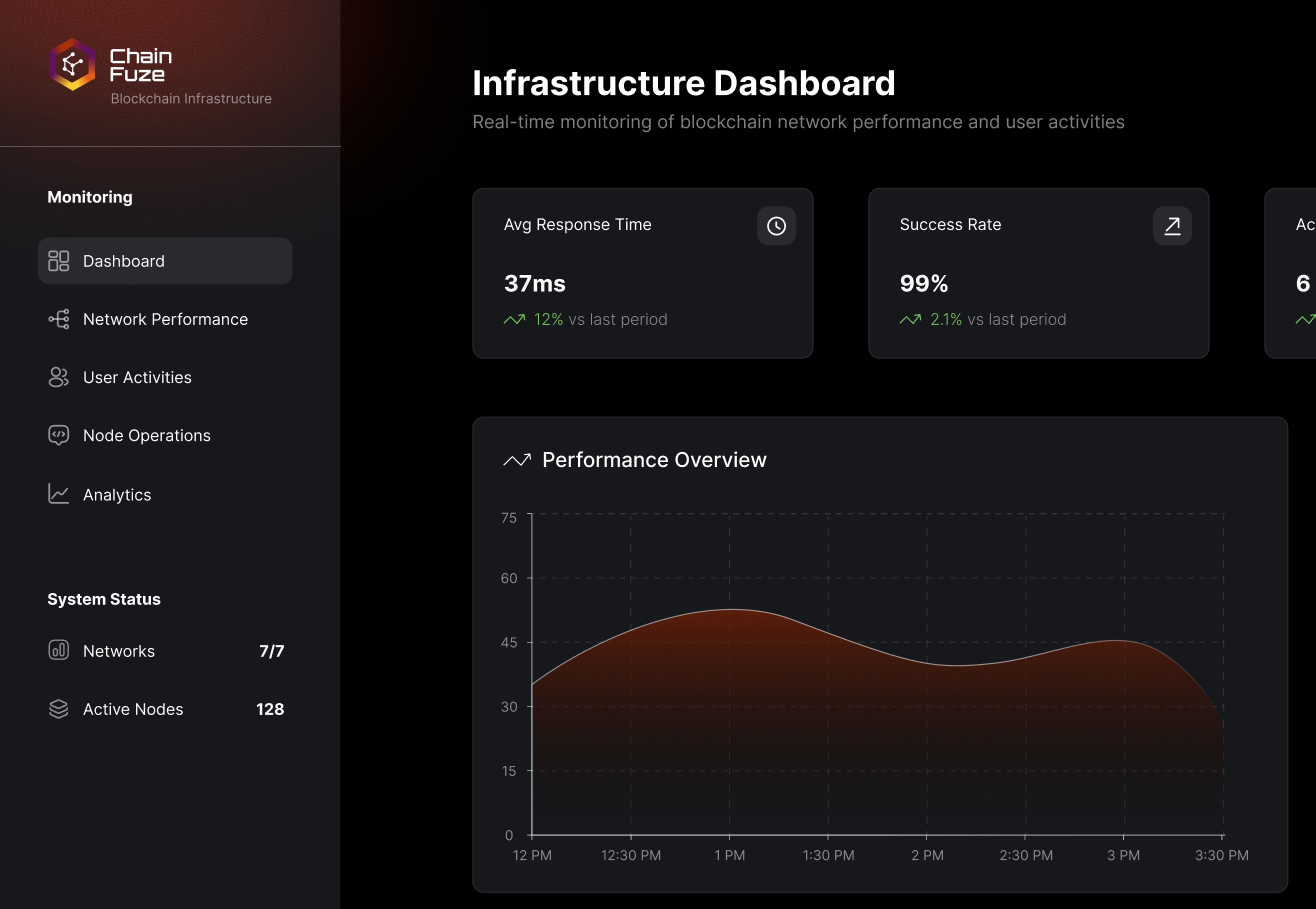This screenshot has width=1316, height=909.
Task: Click the Analytics line chart icon
Action: pyautogui.click(x=59, y=494)
